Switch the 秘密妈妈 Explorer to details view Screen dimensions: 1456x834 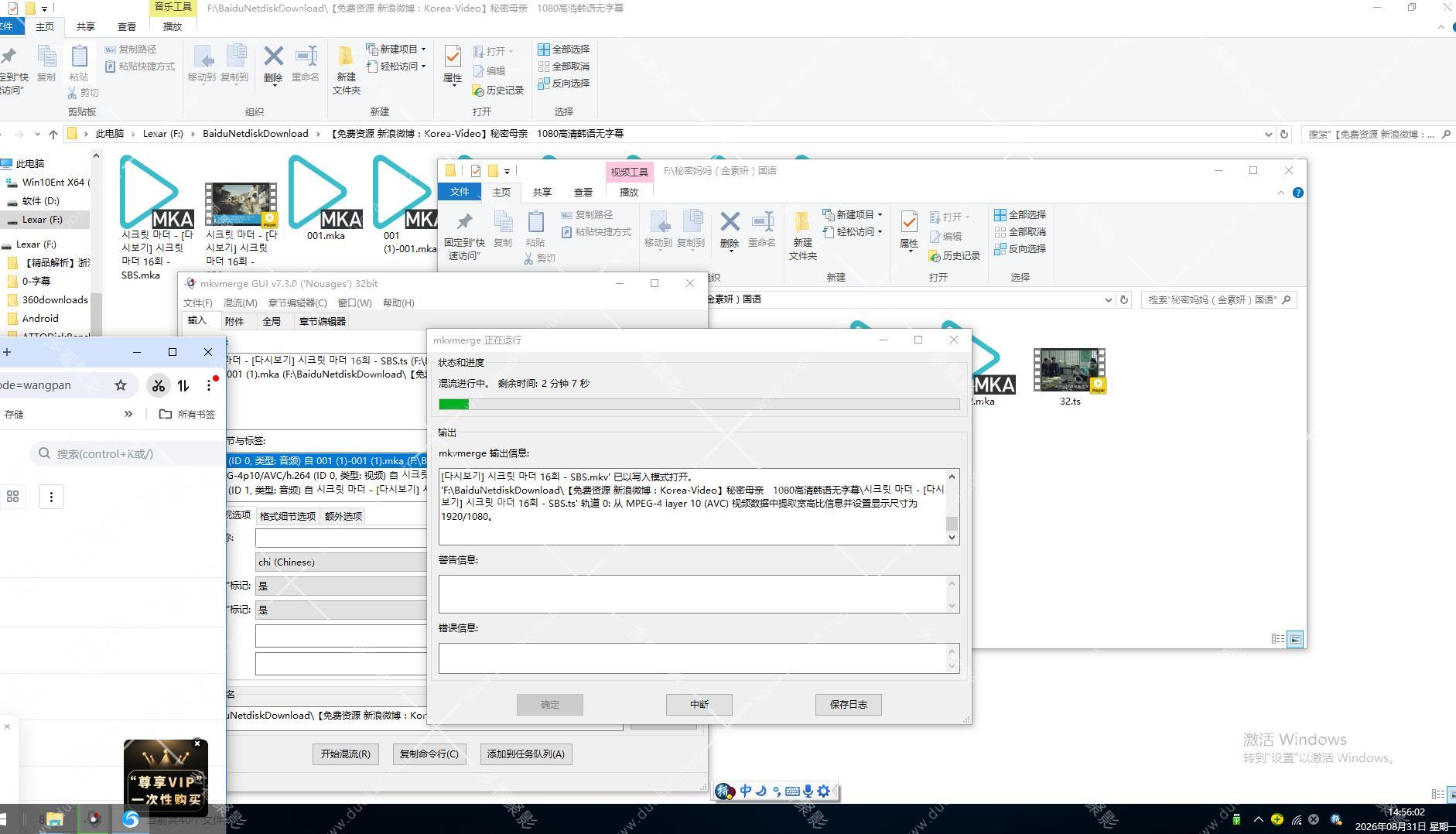coord(1278,639)
